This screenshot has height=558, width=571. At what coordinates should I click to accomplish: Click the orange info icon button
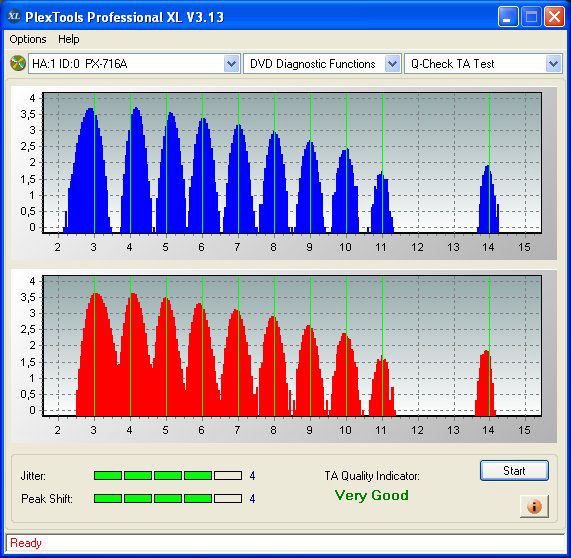click(x=533, y=506)
